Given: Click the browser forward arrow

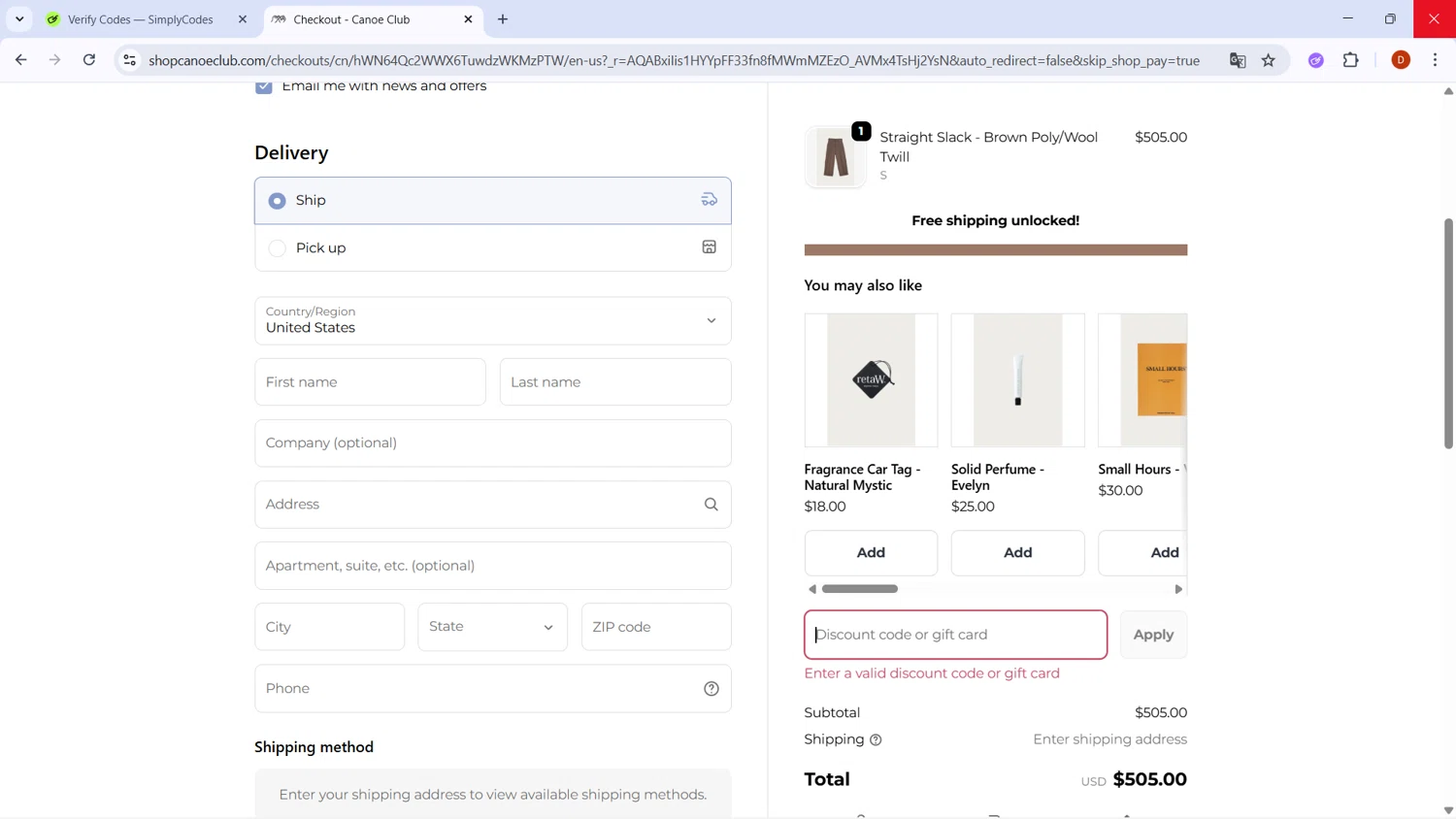Looking at the screenshot, I should pyautogui.click(x=55, y=60).
